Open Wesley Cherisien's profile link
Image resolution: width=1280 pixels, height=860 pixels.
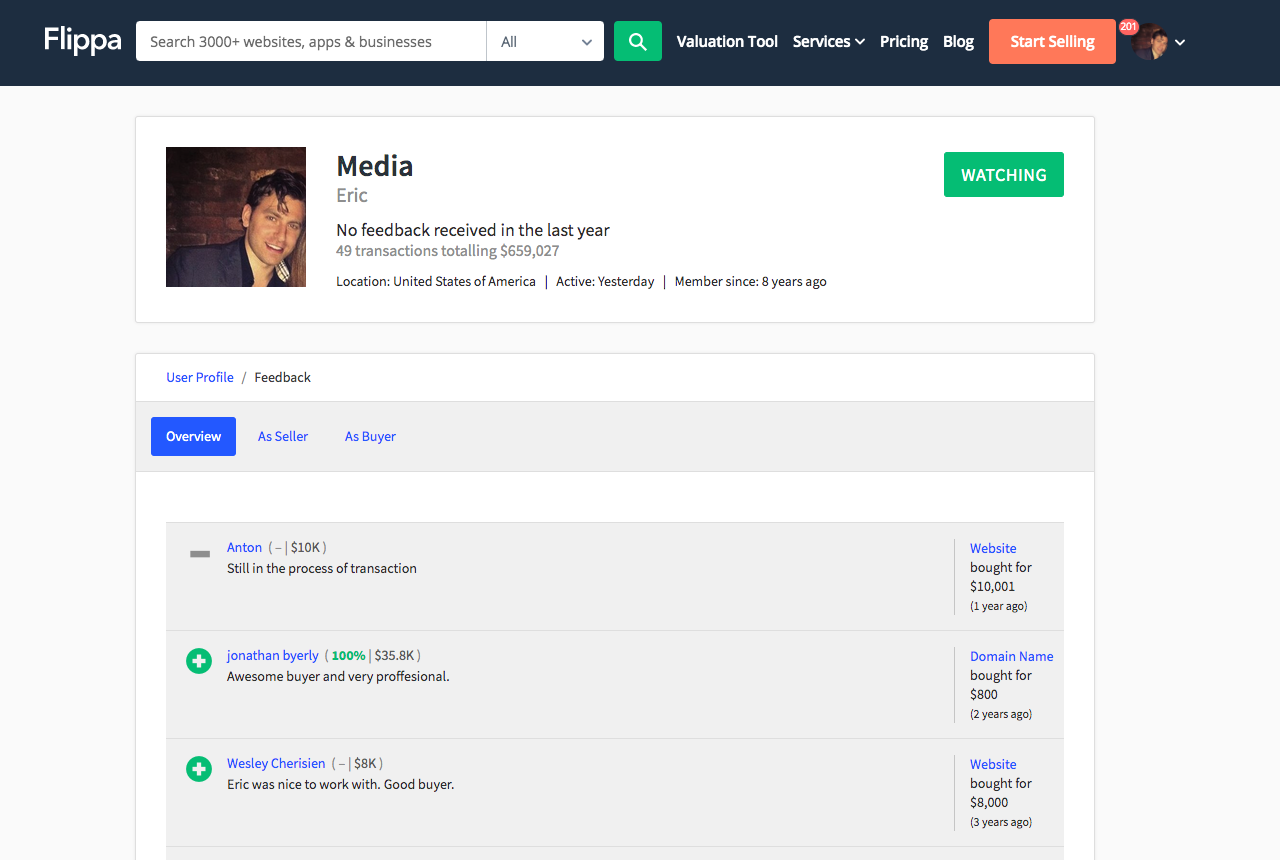click(276, 763)
